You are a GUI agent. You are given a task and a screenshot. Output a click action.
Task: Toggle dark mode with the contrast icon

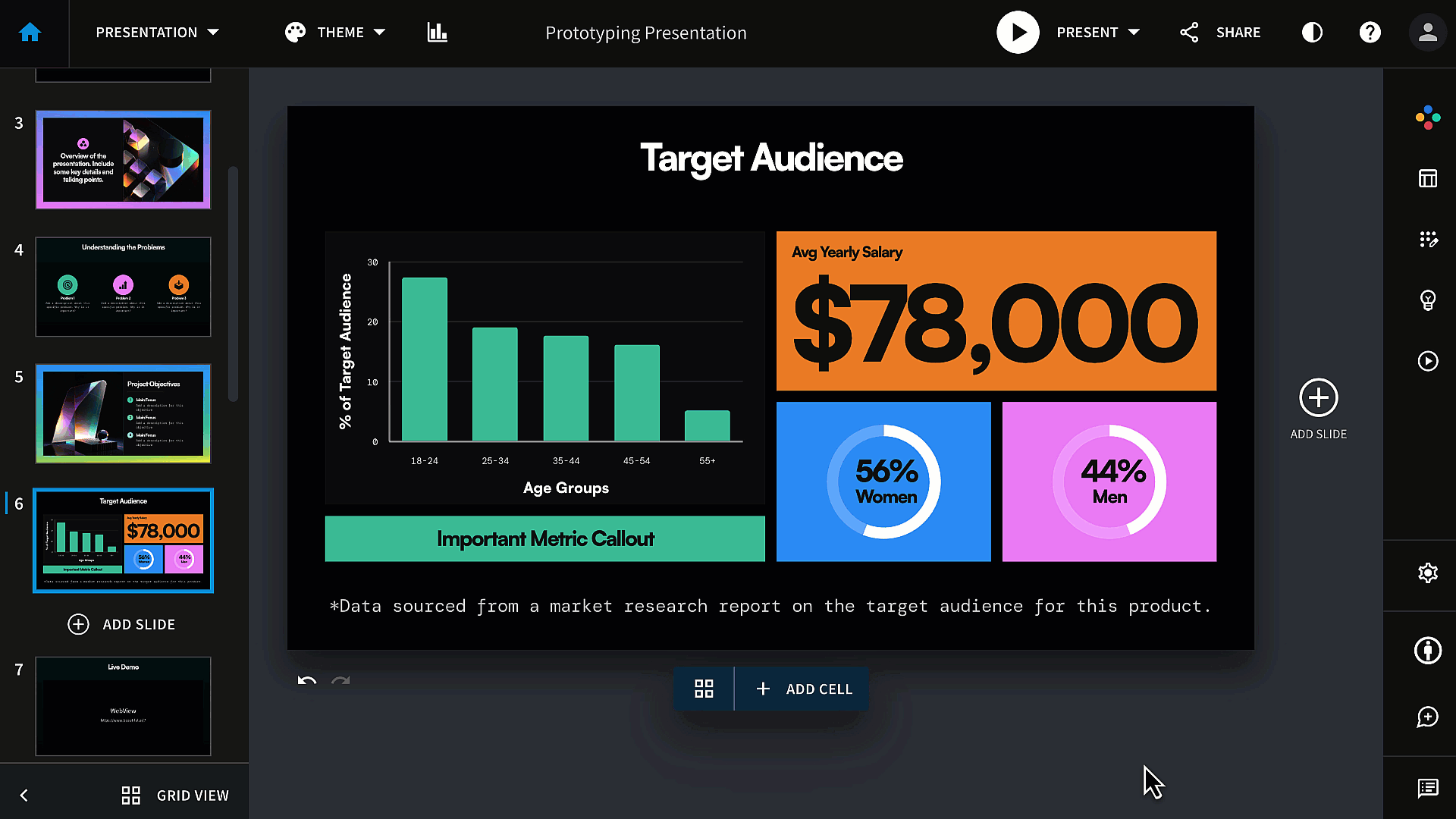1312,32
